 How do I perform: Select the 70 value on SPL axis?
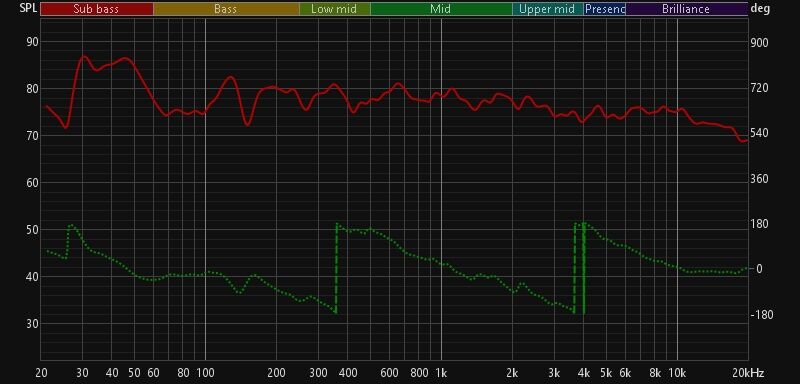pyautogui.click(x=32, y=136)
